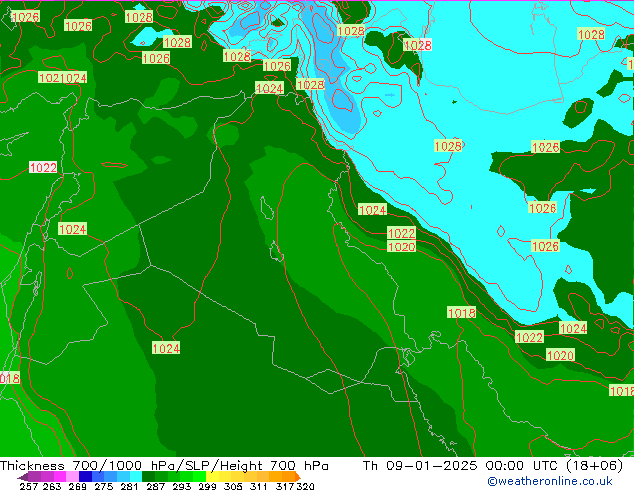Click the purple arrow at legend's left end
This screenshot has width=634, height=490.
click(23, 476)
